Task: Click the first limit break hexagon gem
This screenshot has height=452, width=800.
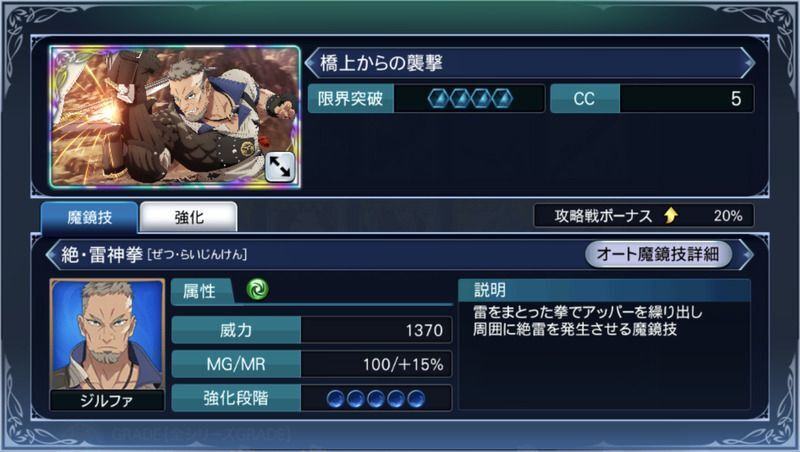Action: [438, 98]
